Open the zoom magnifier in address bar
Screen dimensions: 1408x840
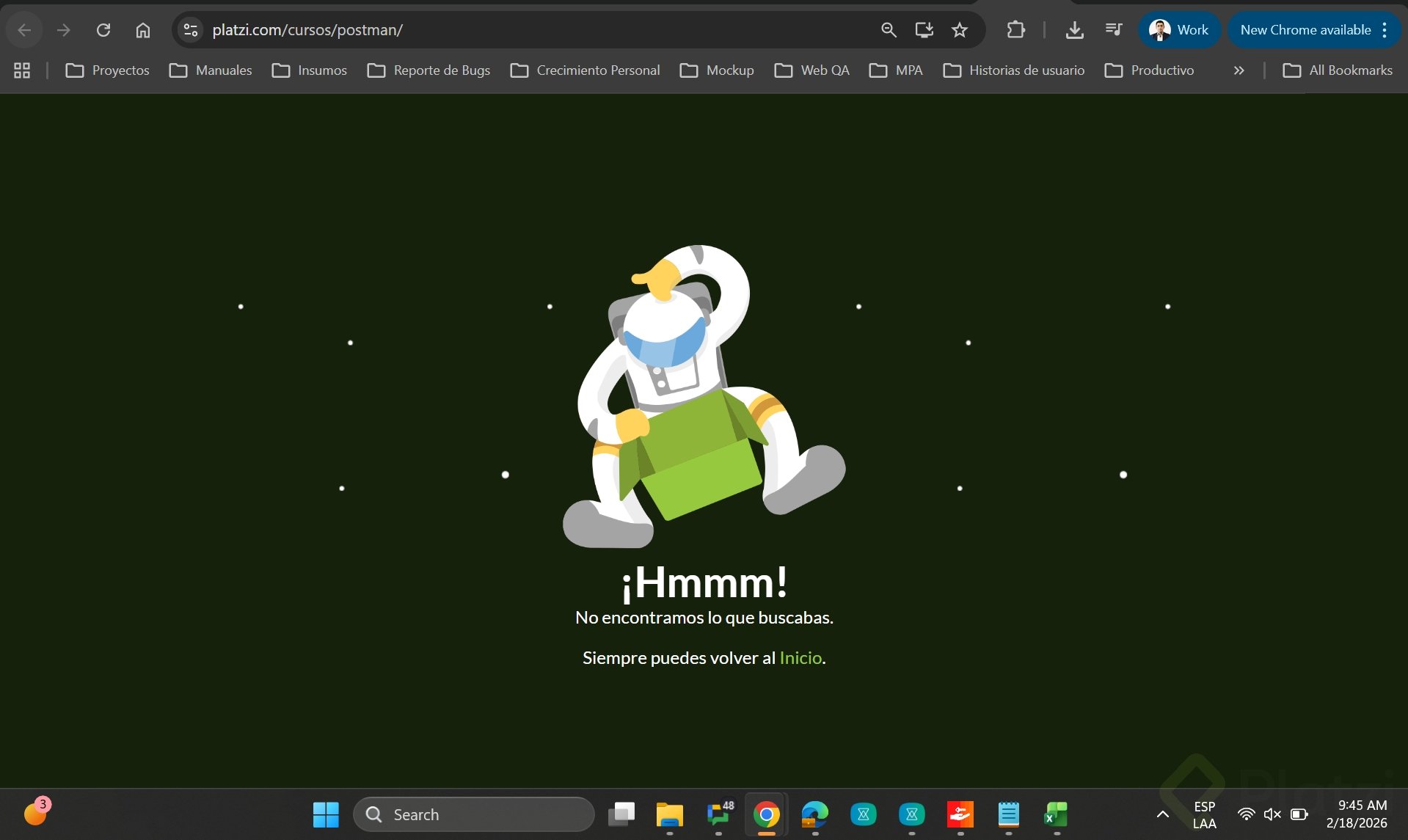889,30
